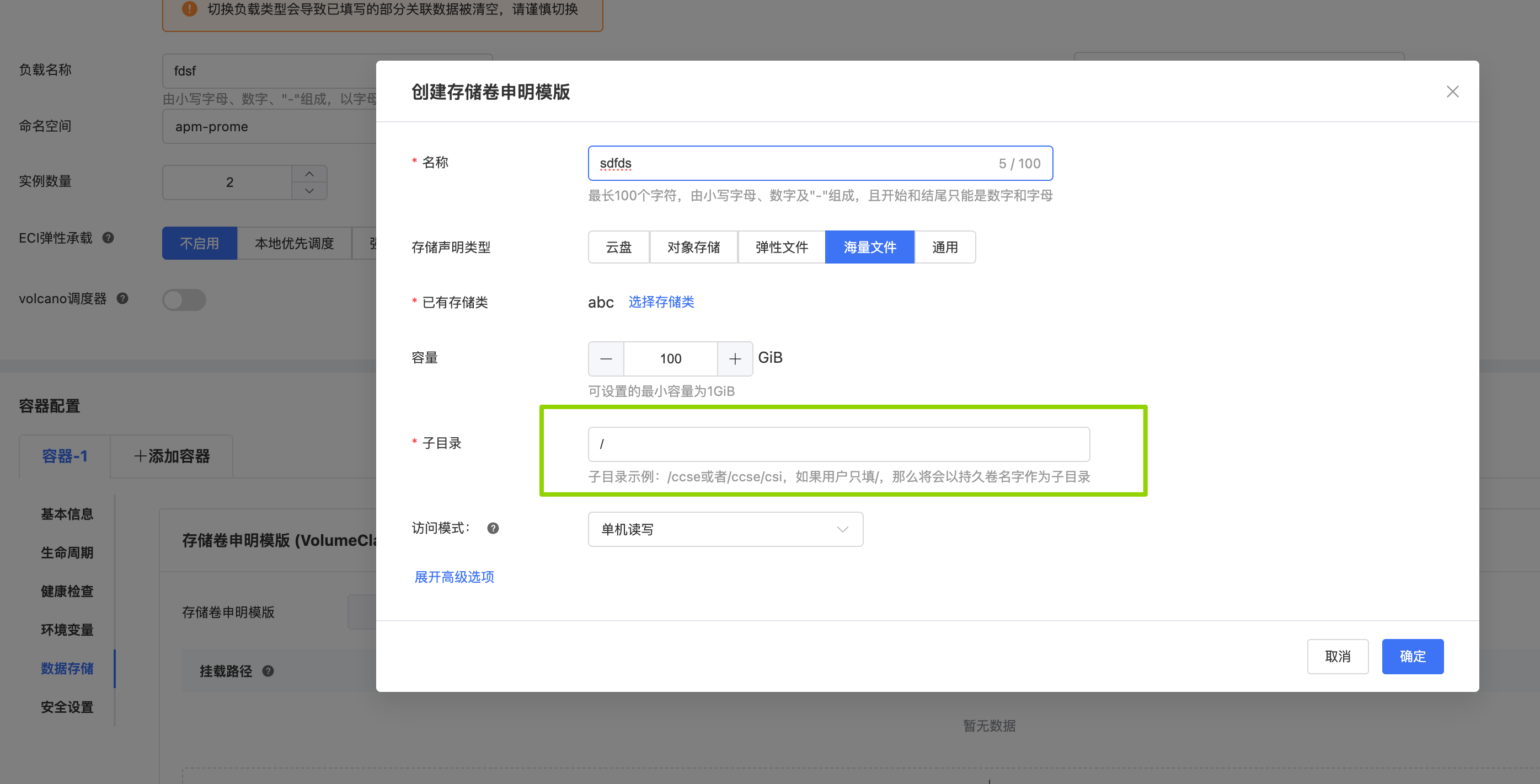Open 数据存储 in the left sidebar
The width and height of the screenshot is (1540, 784).
(67, 668)
